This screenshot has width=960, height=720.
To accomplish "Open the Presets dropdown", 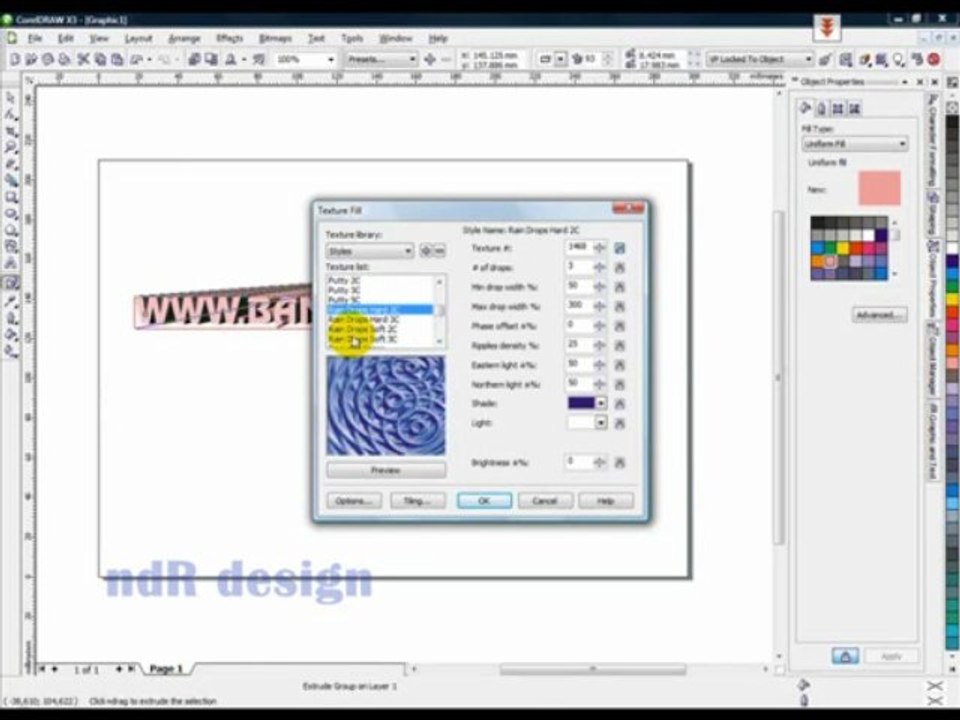I will tap(381, 59).
